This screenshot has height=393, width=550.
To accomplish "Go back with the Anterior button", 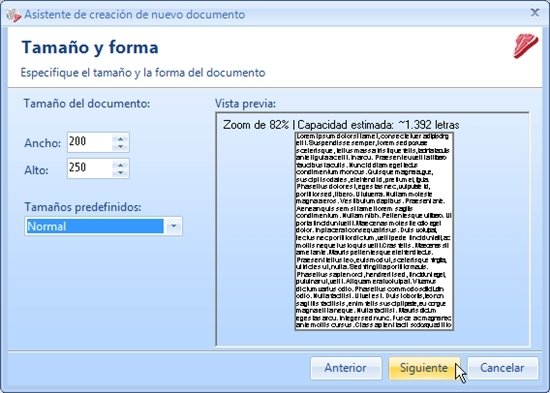I will (346, 368).
